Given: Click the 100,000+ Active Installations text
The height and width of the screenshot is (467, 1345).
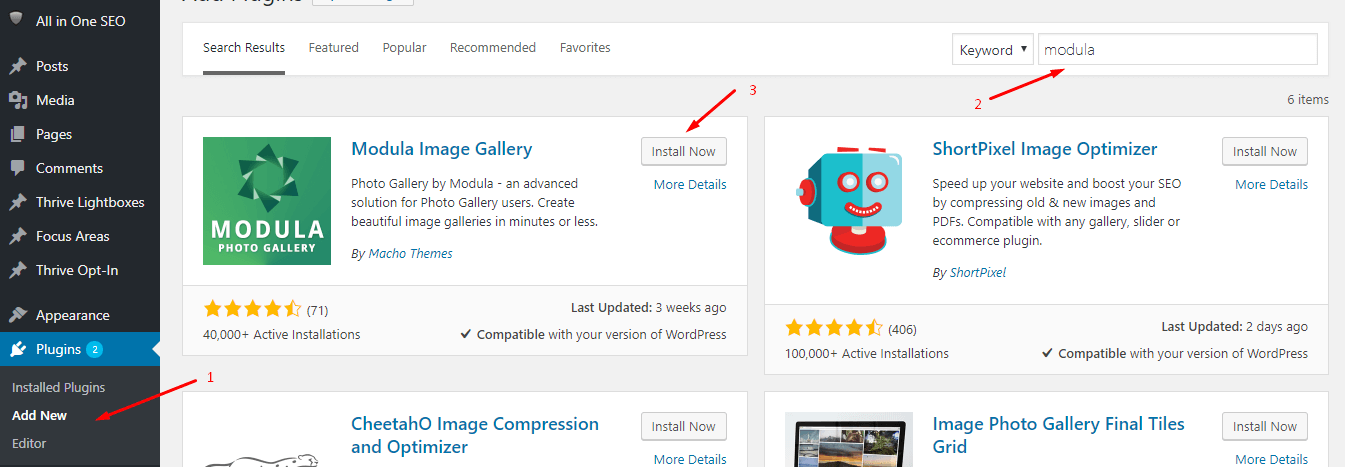Looking at the screenshot, I should (867, 353).
